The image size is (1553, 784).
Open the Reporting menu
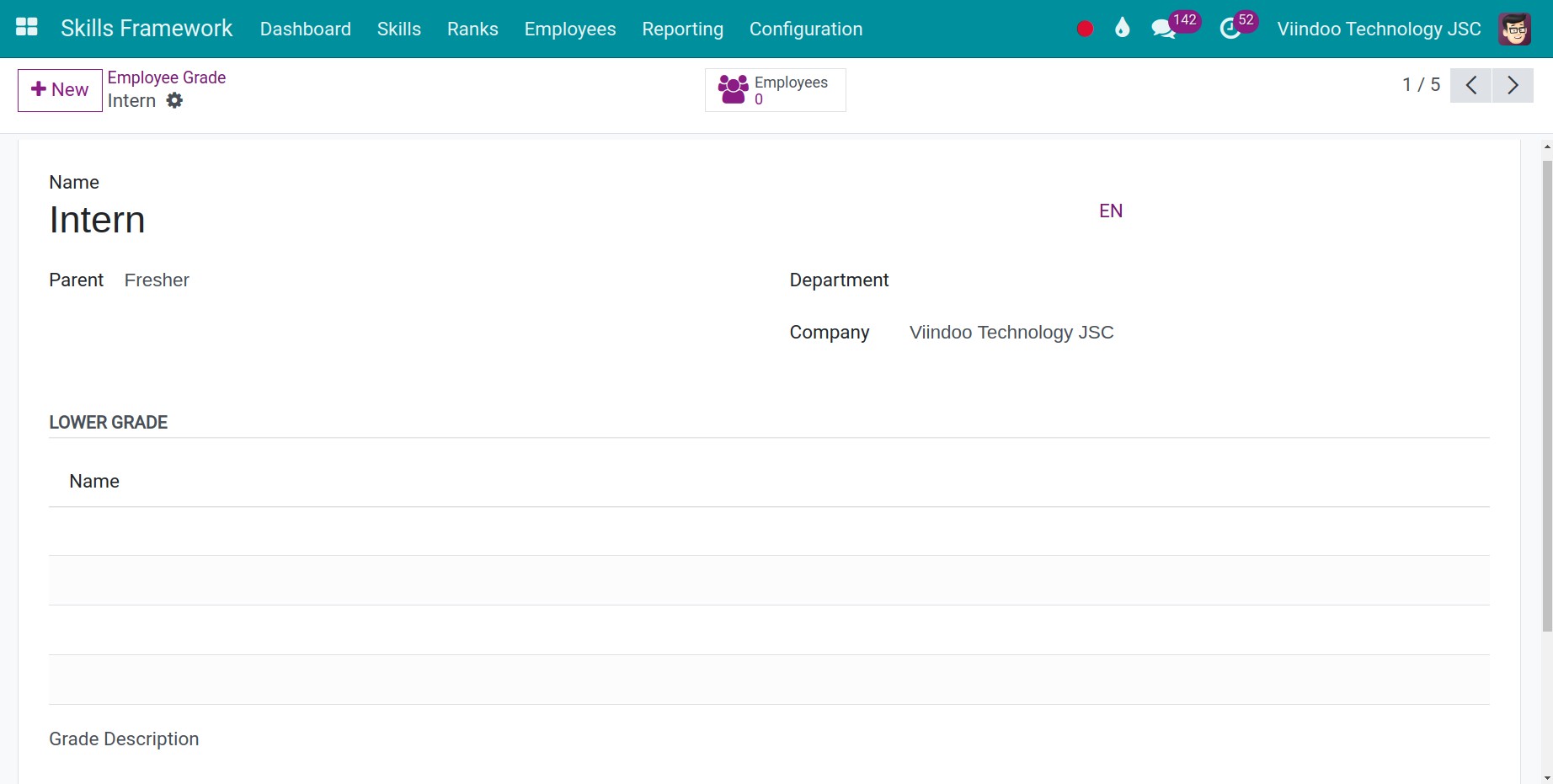coord(683,29)
